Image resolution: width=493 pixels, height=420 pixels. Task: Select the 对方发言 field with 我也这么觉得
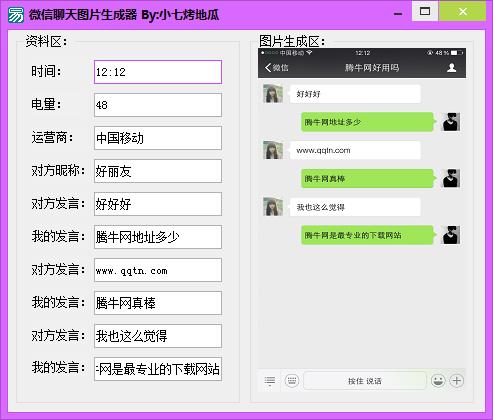(x=158, y=336)
